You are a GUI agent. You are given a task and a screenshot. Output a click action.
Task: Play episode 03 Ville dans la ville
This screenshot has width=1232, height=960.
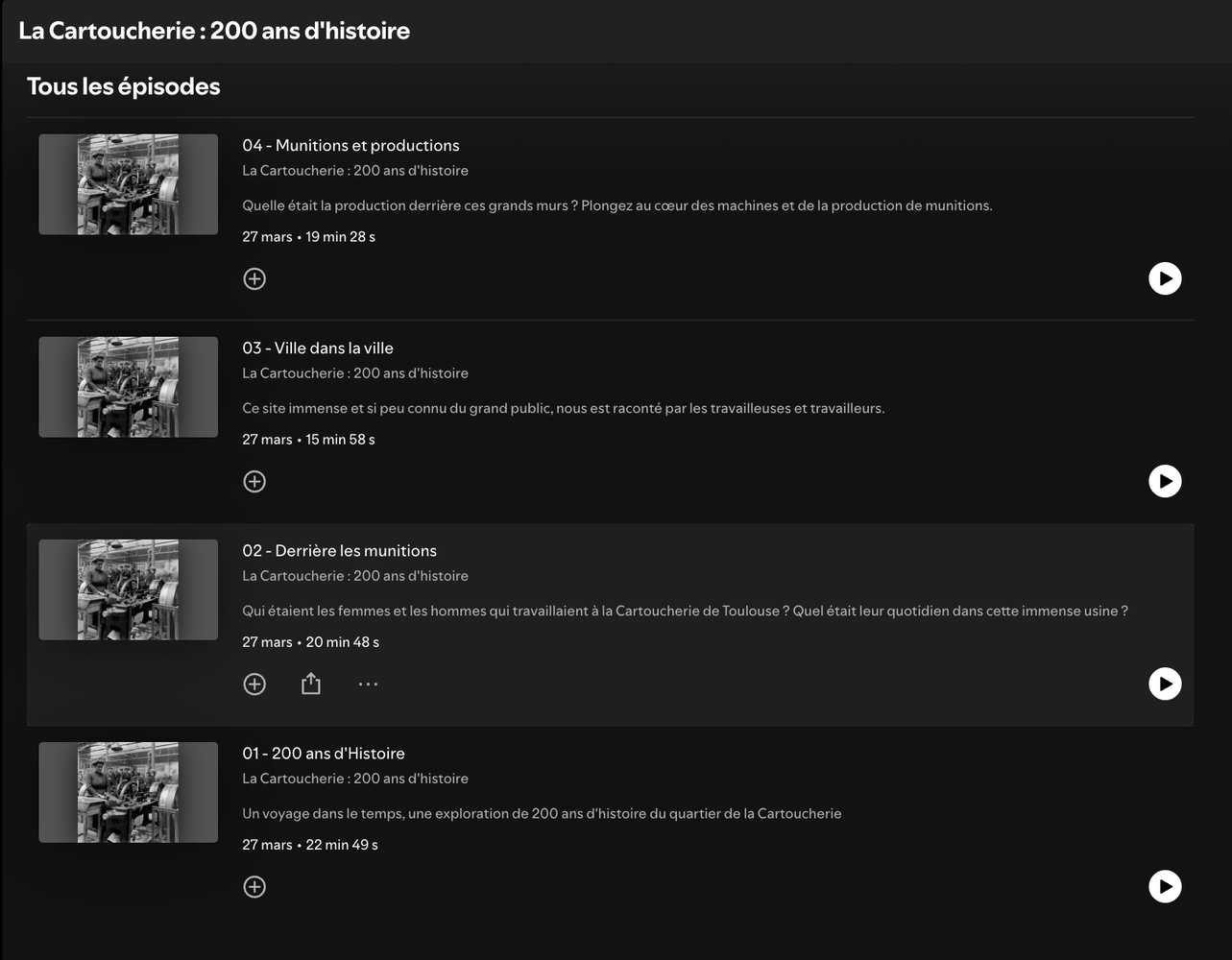[1165, 481]
